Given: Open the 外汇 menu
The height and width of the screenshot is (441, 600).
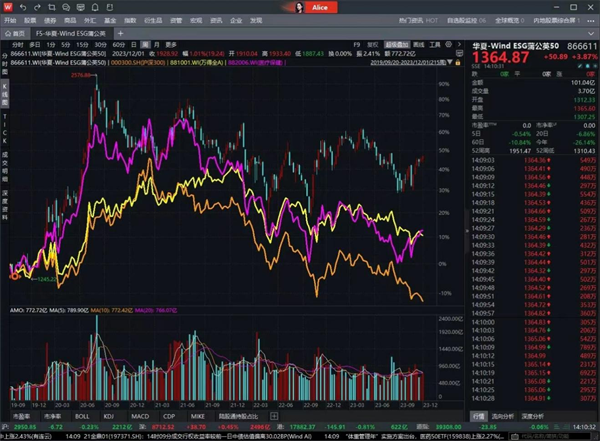Looking at the screenshot, I should 90,20.
